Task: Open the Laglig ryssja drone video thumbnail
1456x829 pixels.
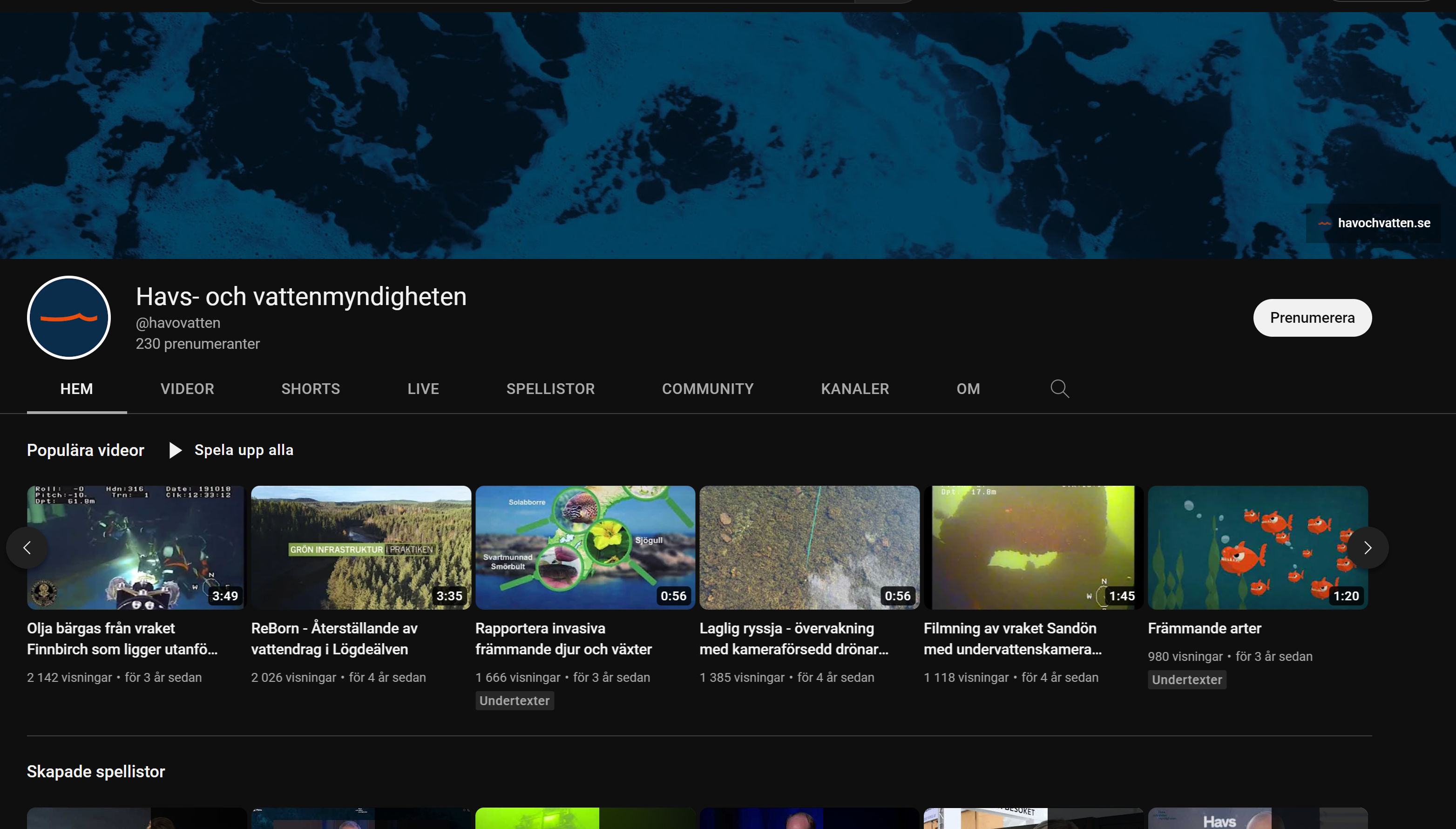Action: (809, 548)
